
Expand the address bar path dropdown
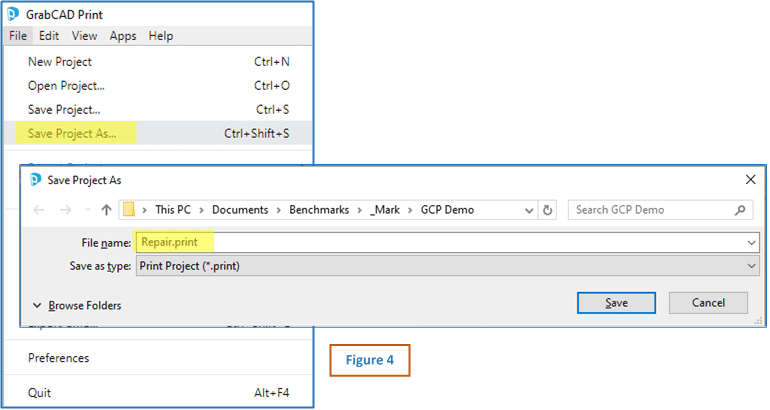point(527,210)
